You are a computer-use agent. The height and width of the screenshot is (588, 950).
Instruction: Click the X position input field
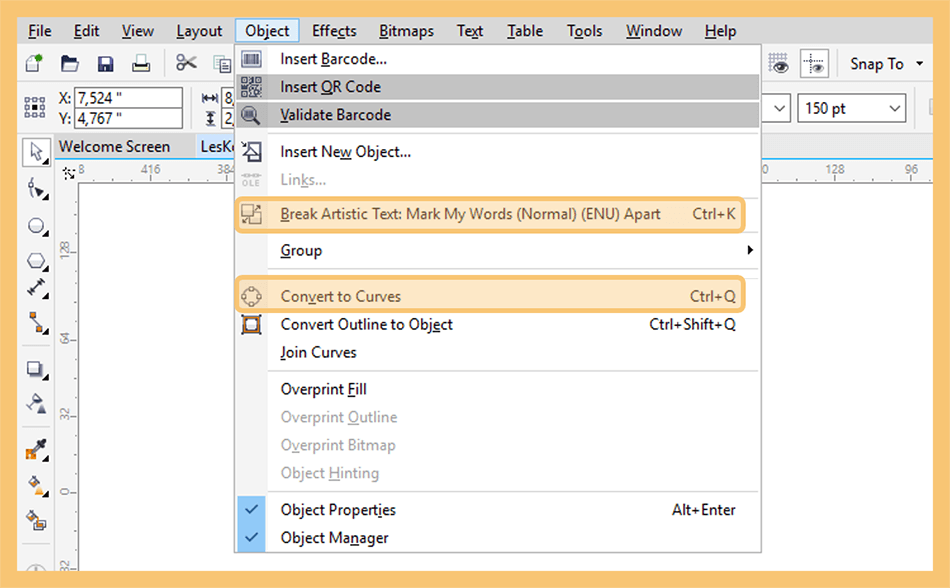(128, 97)
